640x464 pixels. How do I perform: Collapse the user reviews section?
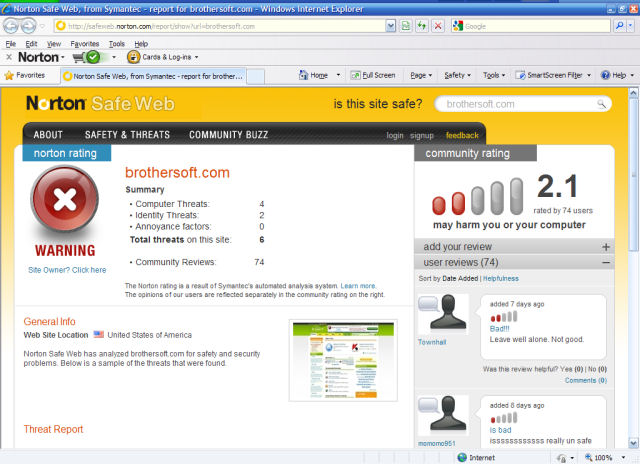[x=605, y=262]
